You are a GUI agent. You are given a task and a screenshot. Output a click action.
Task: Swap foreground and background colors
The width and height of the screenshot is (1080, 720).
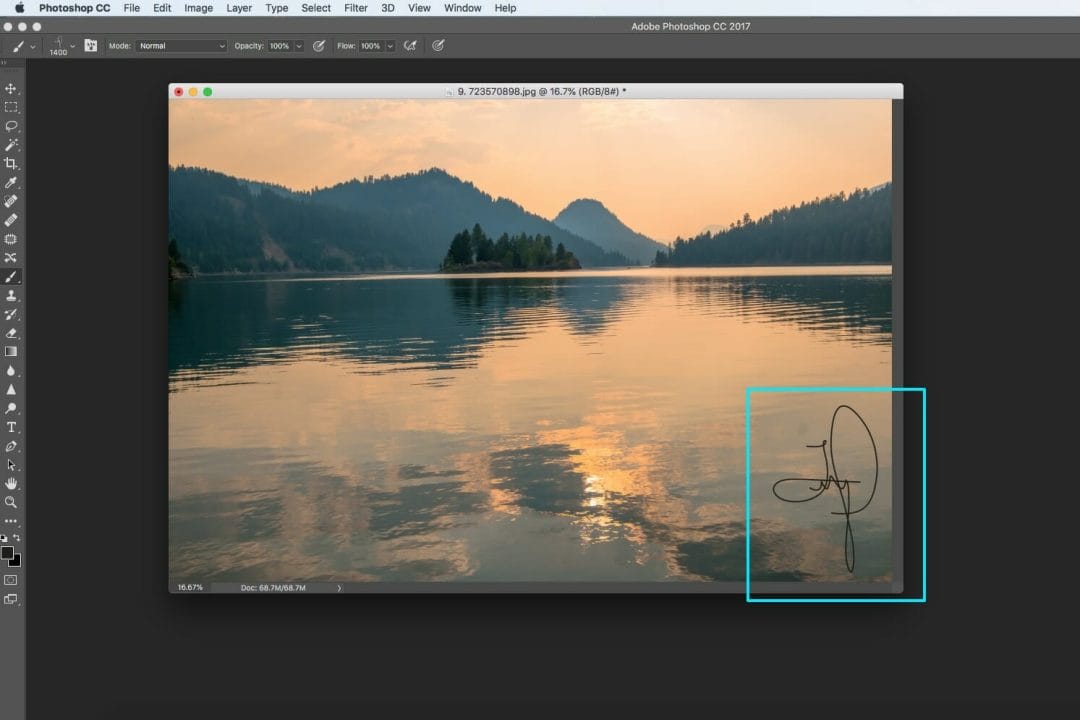pyautogui.click(x=17, y=538)
